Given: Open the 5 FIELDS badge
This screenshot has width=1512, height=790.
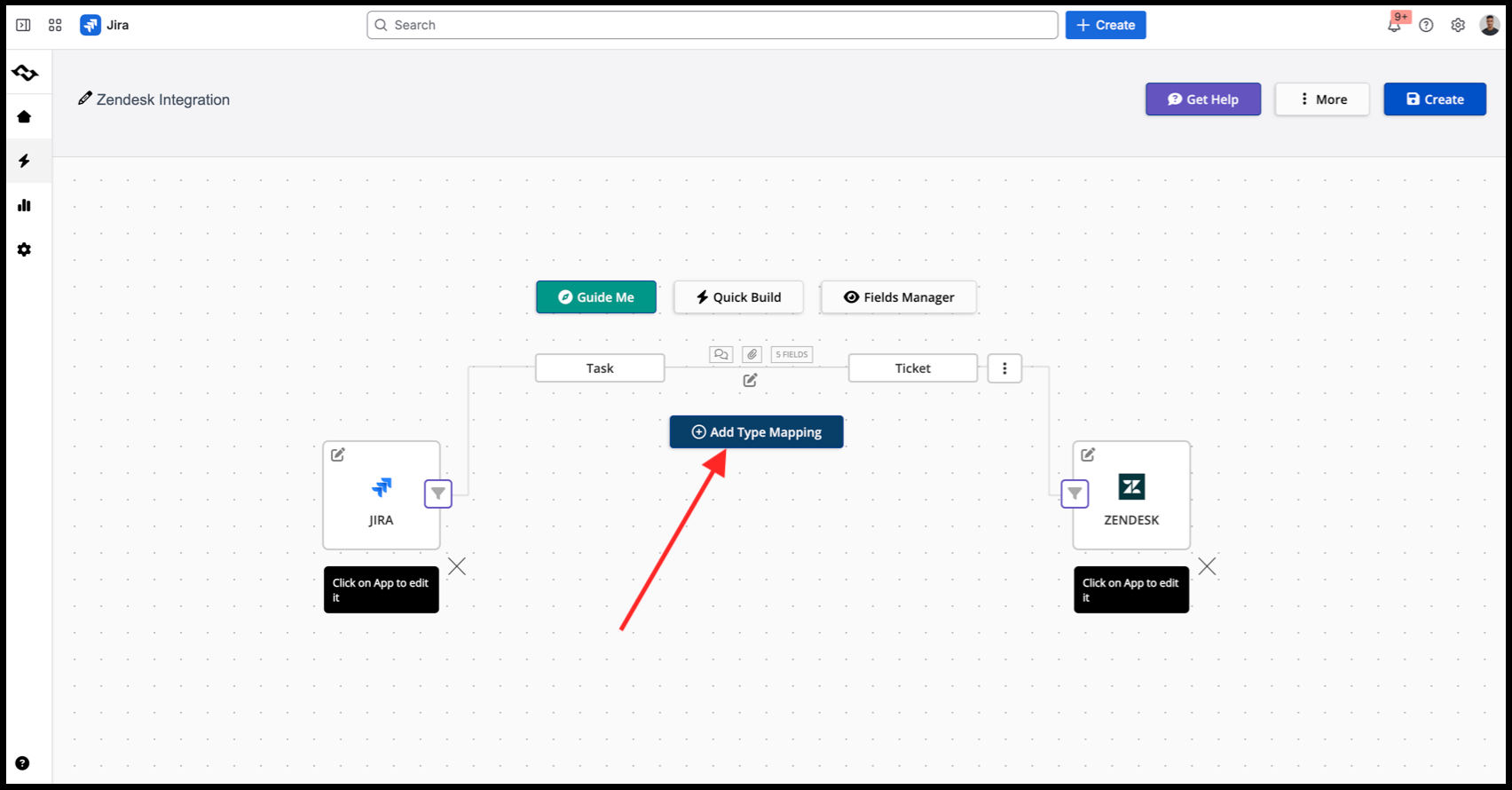Looking at the screenshot, I should (792, 354).
